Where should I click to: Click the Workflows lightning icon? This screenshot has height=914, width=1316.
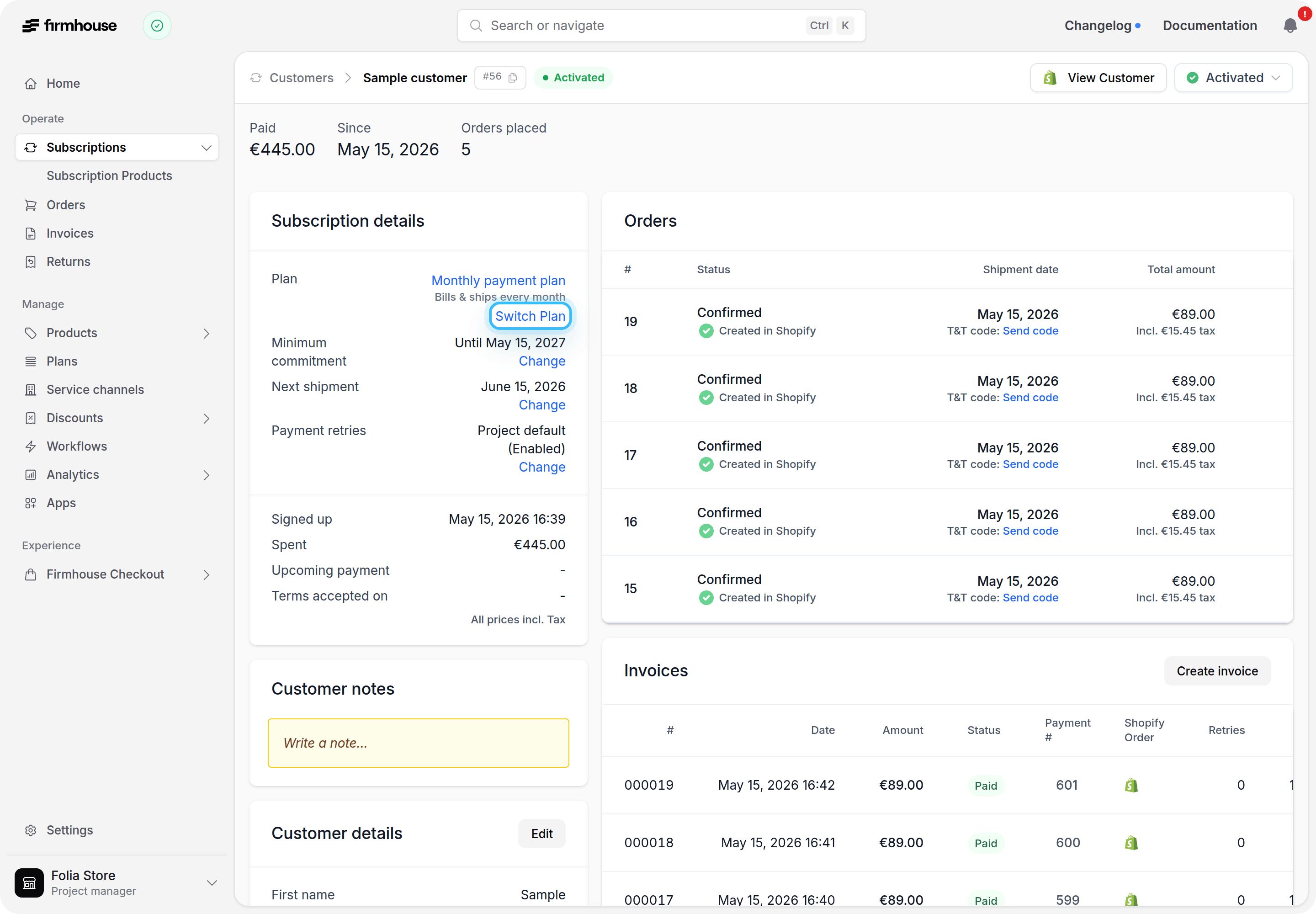[31, 446]
